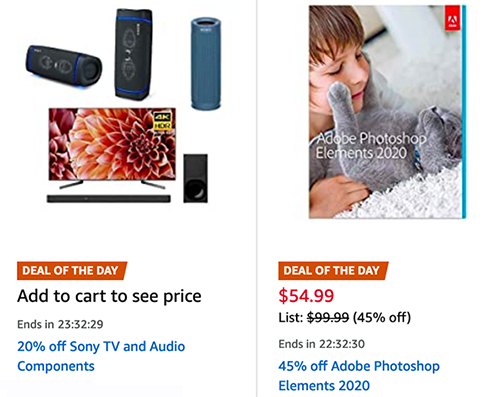Click the horizontal black Sony speaker with blue lights
This screenshot has height=397, width=500.
pos(64,66)
